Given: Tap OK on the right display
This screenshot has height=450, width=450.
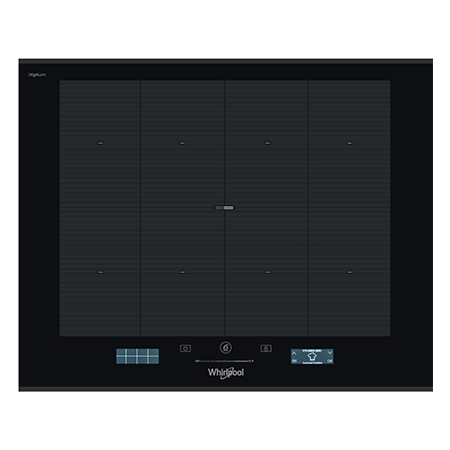Looking at the screenshot, I should tap(330, 361).
